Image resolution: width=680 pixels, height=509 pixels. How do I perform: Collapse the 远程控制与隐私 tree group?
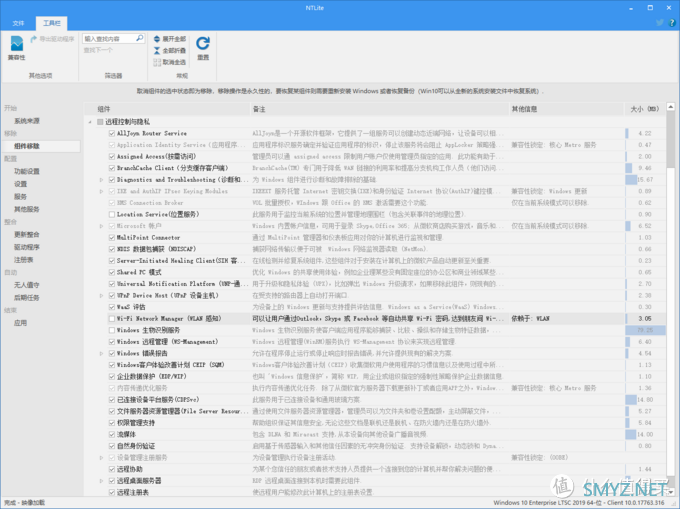(x=90, y=122)
